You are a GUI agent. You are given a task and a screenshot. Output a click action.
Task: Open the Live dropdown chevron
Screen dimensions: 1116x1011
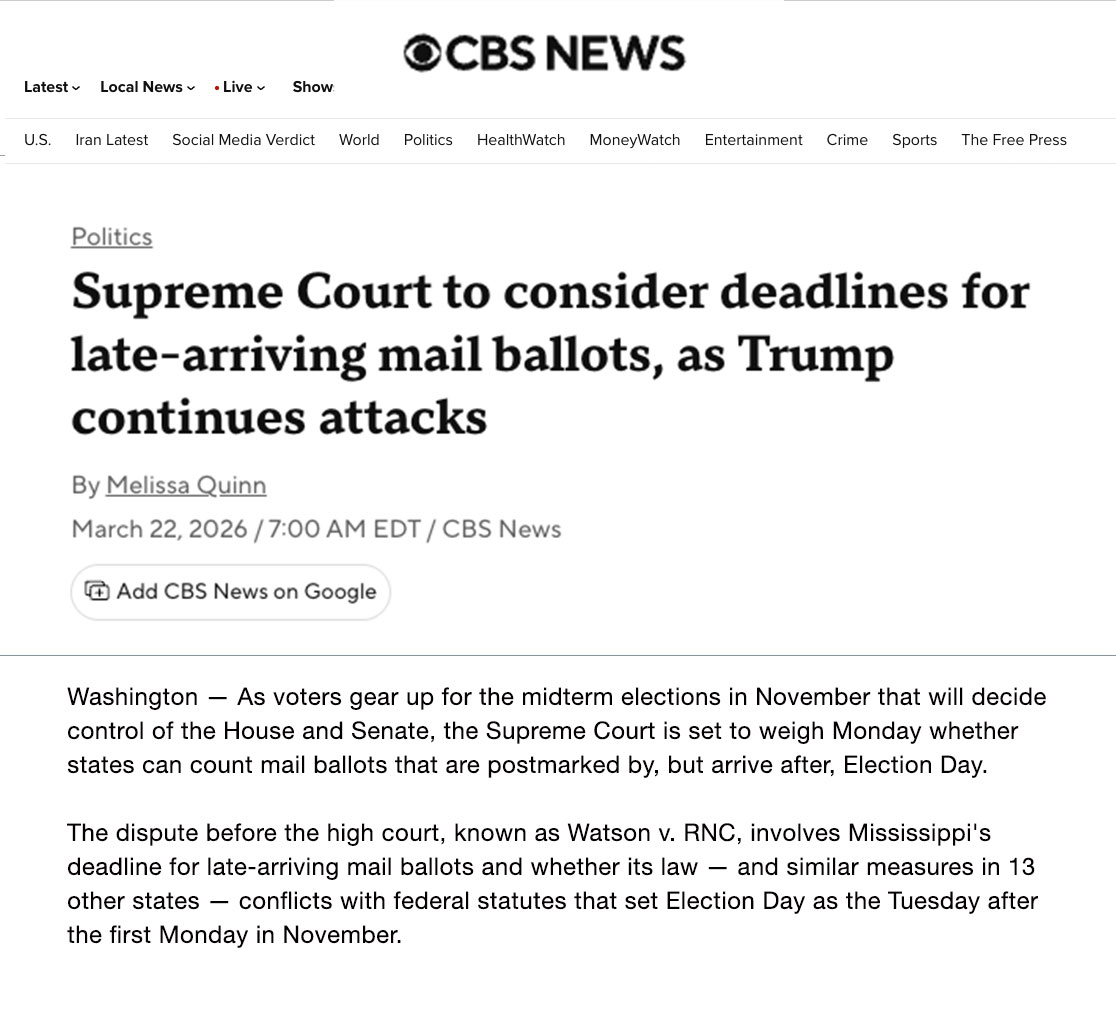[x=260, y=87]
